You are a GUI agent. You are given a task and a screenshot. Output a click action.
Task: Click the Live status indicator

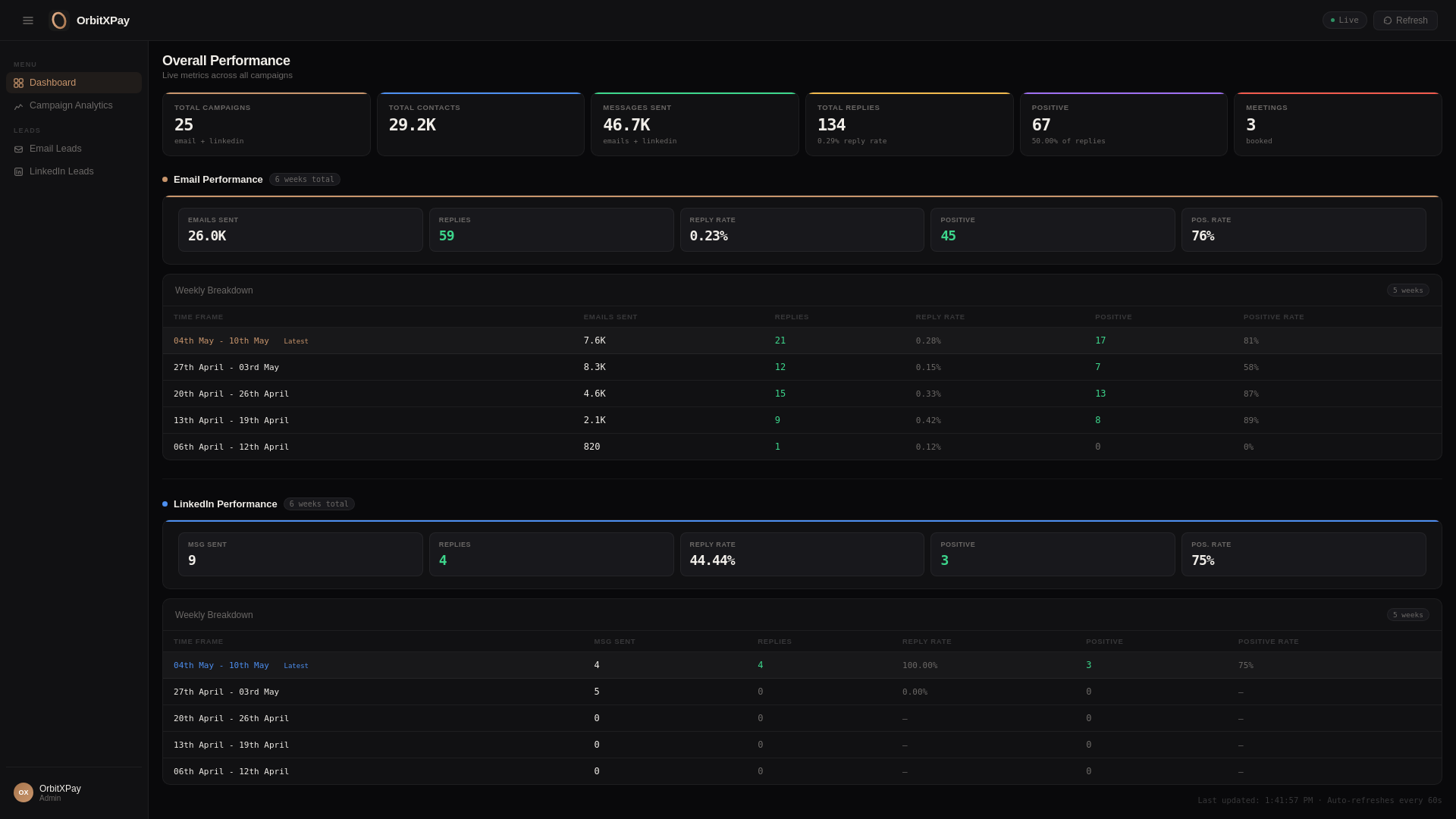[x=1345, y=20]
